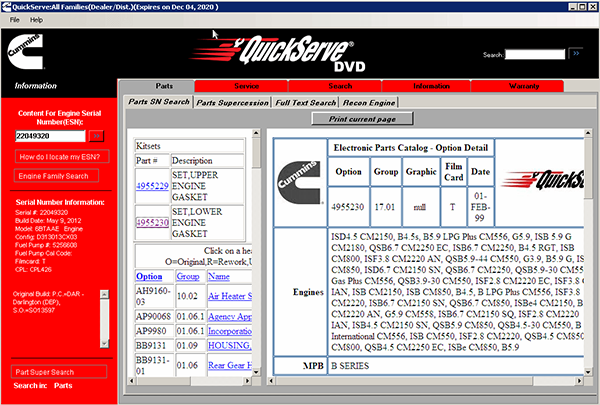The image size is (600, 405).
Task: Click the Cummins logo in the header
Action: pyautogui.click(x=25, y=51)
